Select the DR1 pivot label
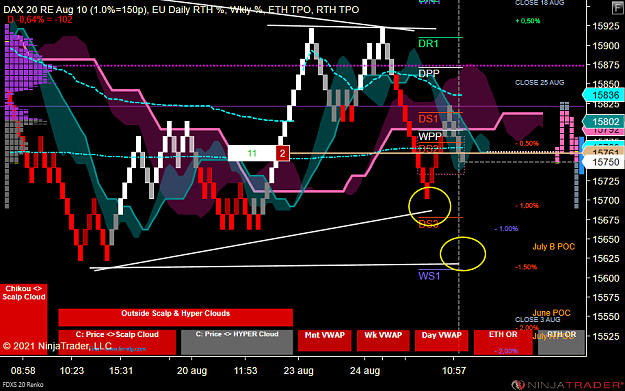Screen dimensions: 625x391 click(x=428, y=43)
